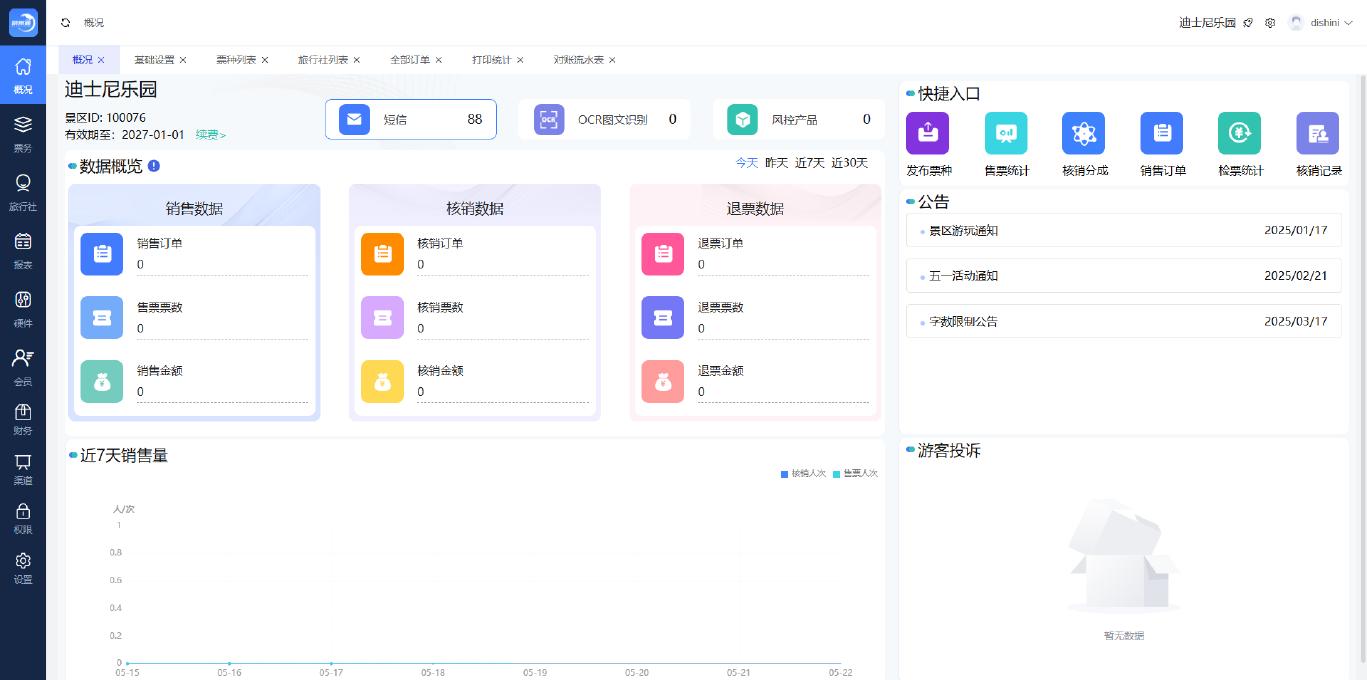Open the 核销分成 quick entry icon
This screenshot has height=680, width=1367.
click(1084, 133)
